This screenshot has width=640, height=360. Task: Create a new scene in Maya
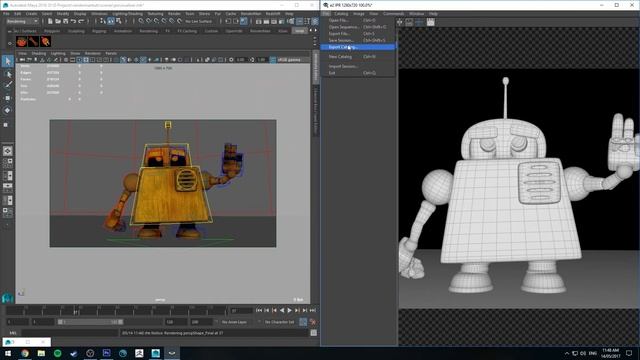tap(50, 21)
